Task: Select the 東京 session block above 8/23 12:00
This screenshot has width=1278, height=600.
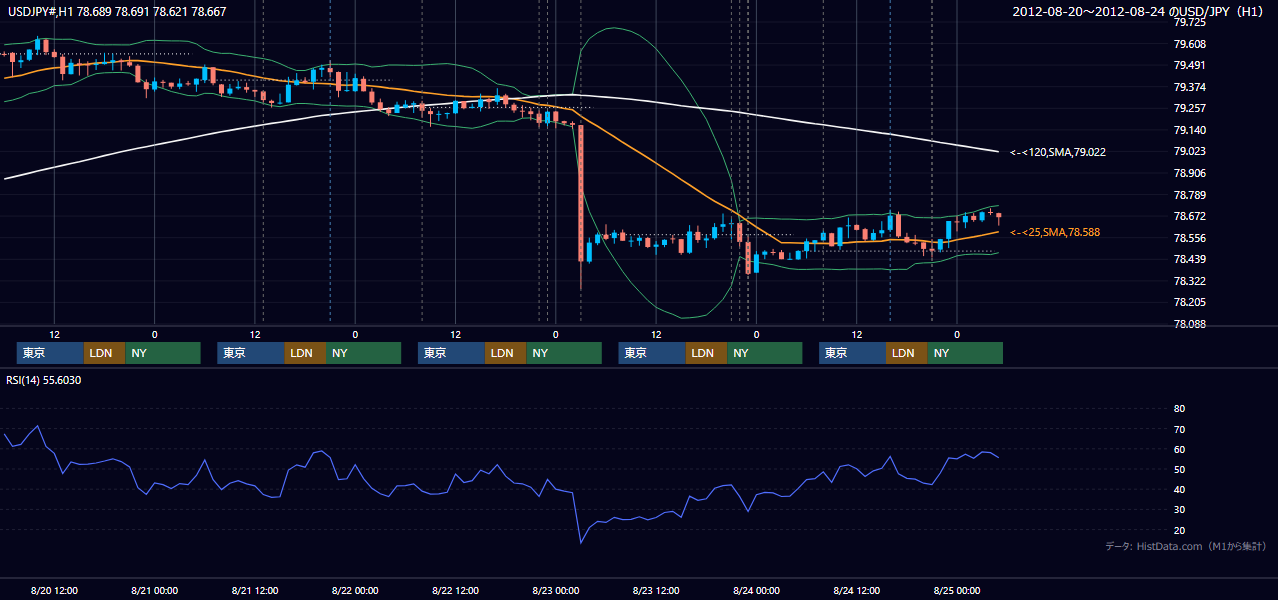Action: [x=652, y=353]
